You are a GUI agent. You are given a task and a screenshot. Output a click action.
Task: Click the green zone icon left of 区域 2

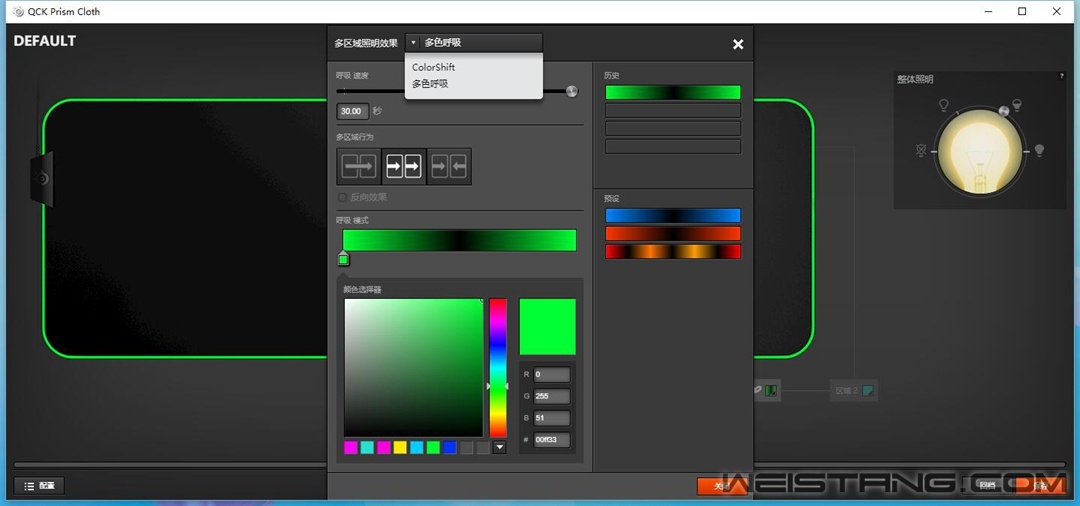point(771,390)
